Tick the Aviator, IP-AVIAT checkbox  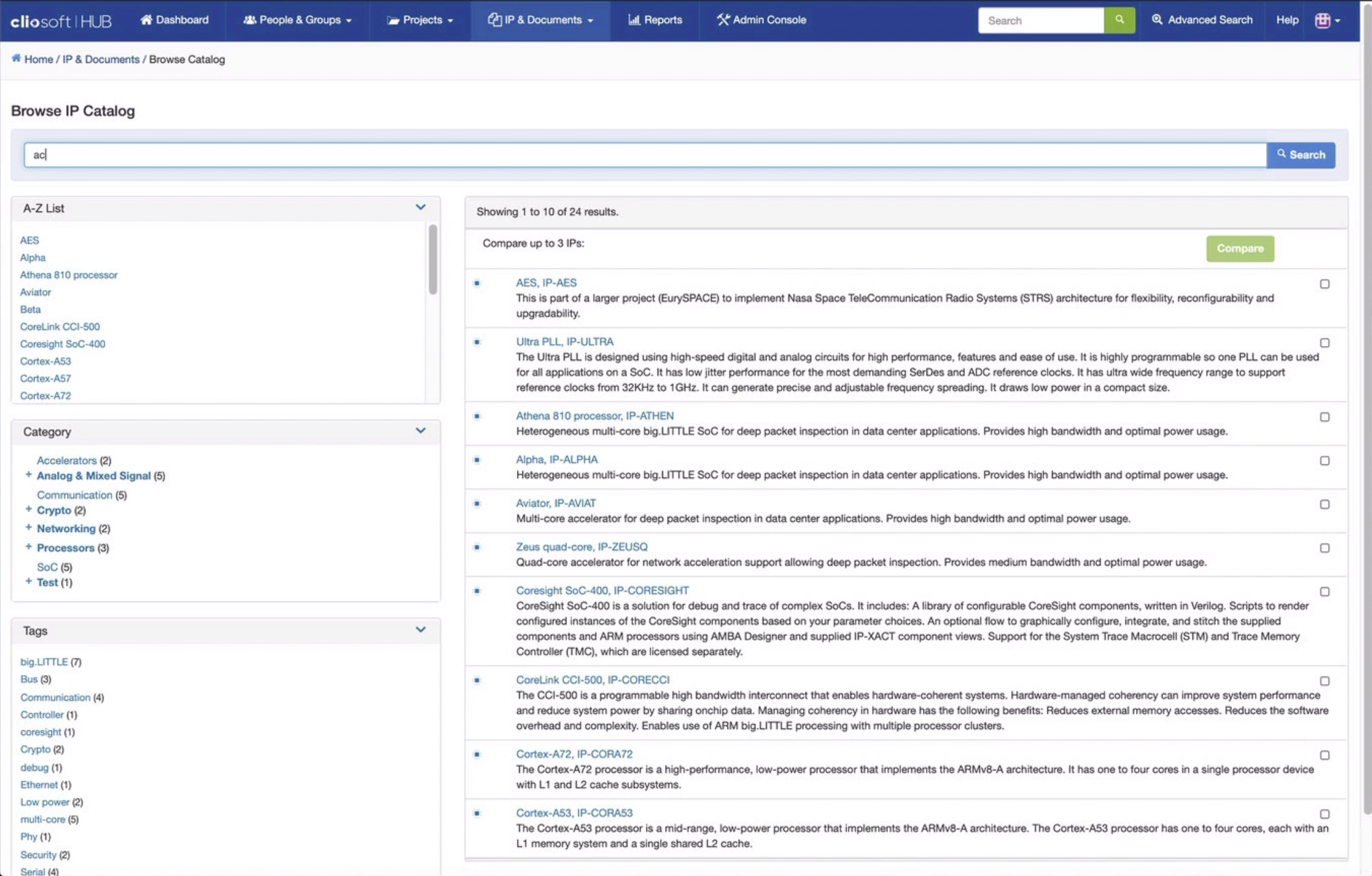point(1324,505)
